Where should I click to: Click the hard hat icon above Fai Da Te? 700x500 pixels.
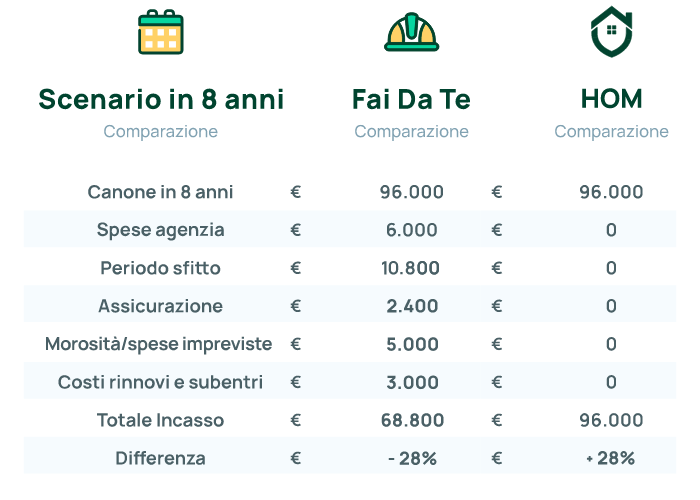coord(412,32)
